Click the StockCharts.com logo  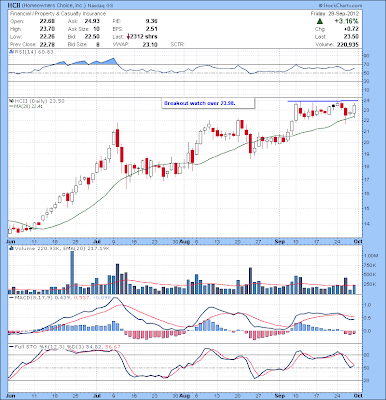[x=340, y=6]
